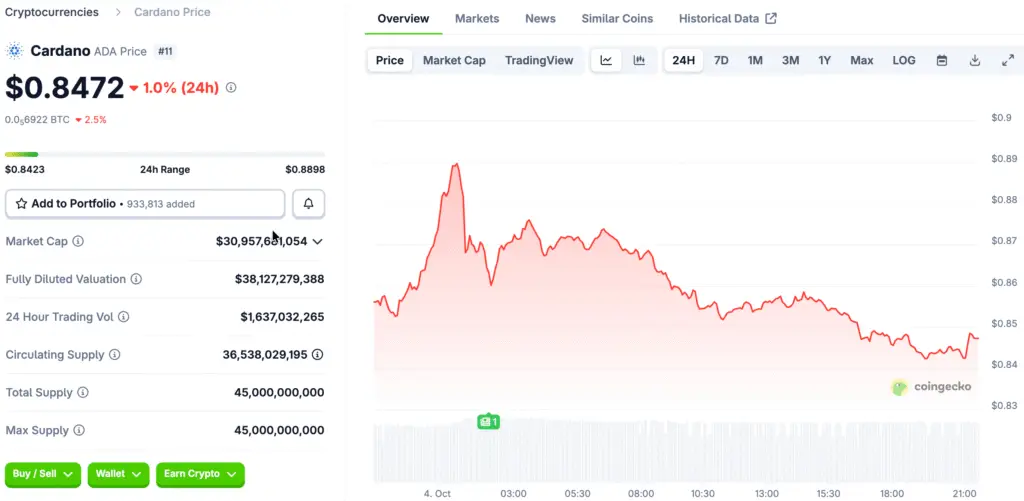Screen dimensions: 1024x501
Task: Open the Earn Crypto dropdown
Action: click(x=200, y=474)
